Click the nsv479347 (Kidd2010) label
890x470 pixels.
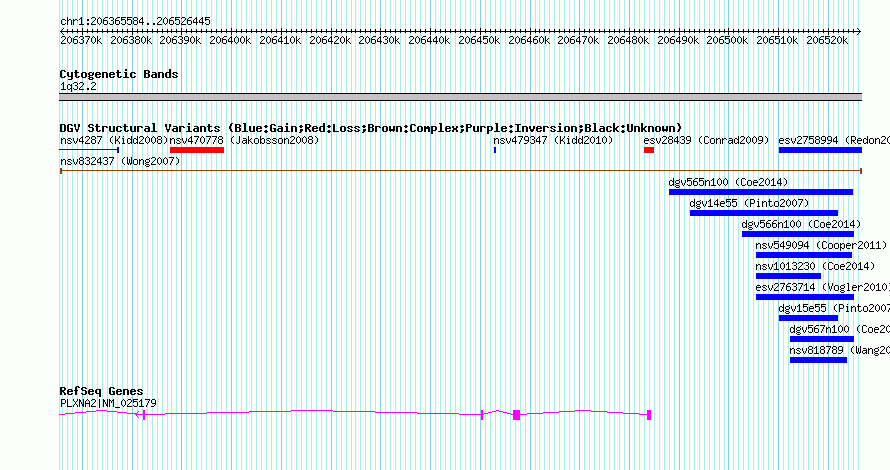[553, 140]
